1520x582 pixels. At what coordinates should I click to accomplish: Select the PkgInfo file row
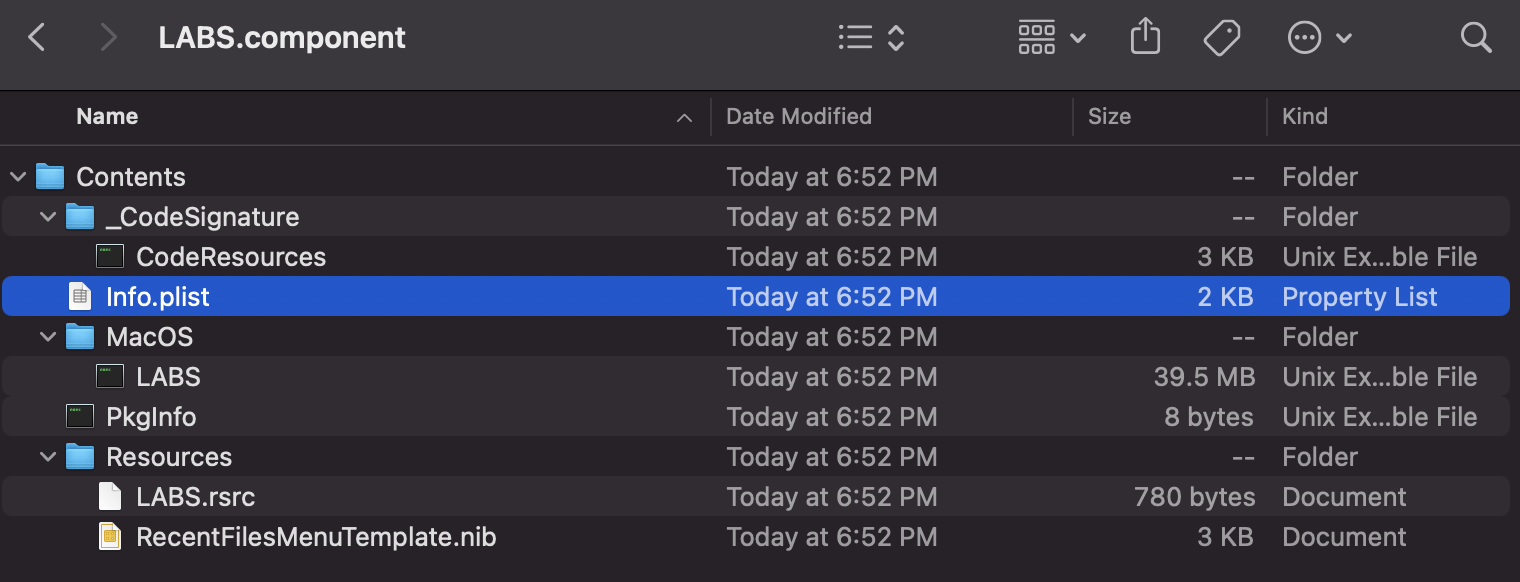click(x=151, y=417)
